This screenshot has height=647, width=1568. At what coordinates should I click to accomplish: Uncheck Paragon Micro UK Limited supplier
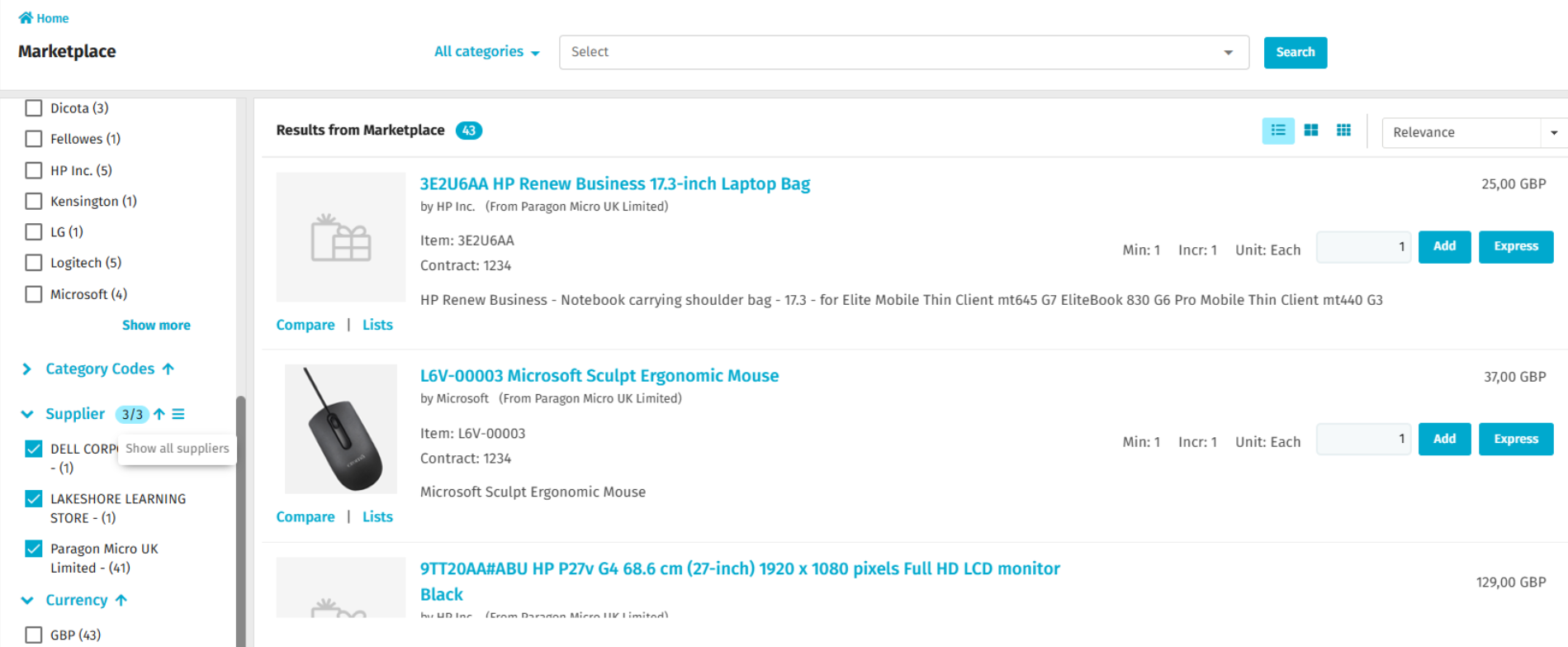[x=34, y=549]
